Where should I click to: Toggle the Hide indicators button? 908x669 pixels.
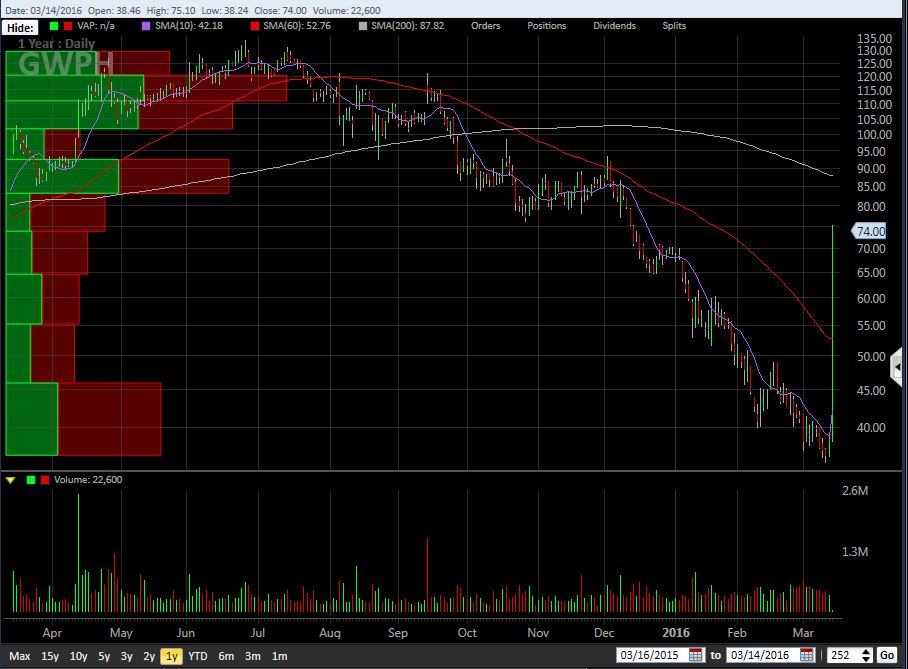click(x=20, y=27)
